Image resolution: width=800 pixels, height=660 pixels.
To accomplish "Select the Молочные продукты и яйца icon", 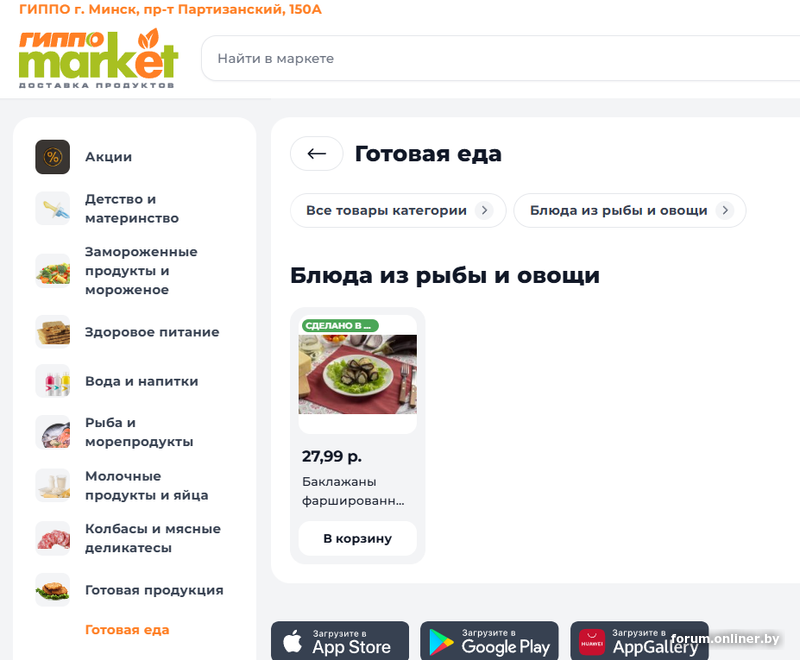I will (53, 486).
